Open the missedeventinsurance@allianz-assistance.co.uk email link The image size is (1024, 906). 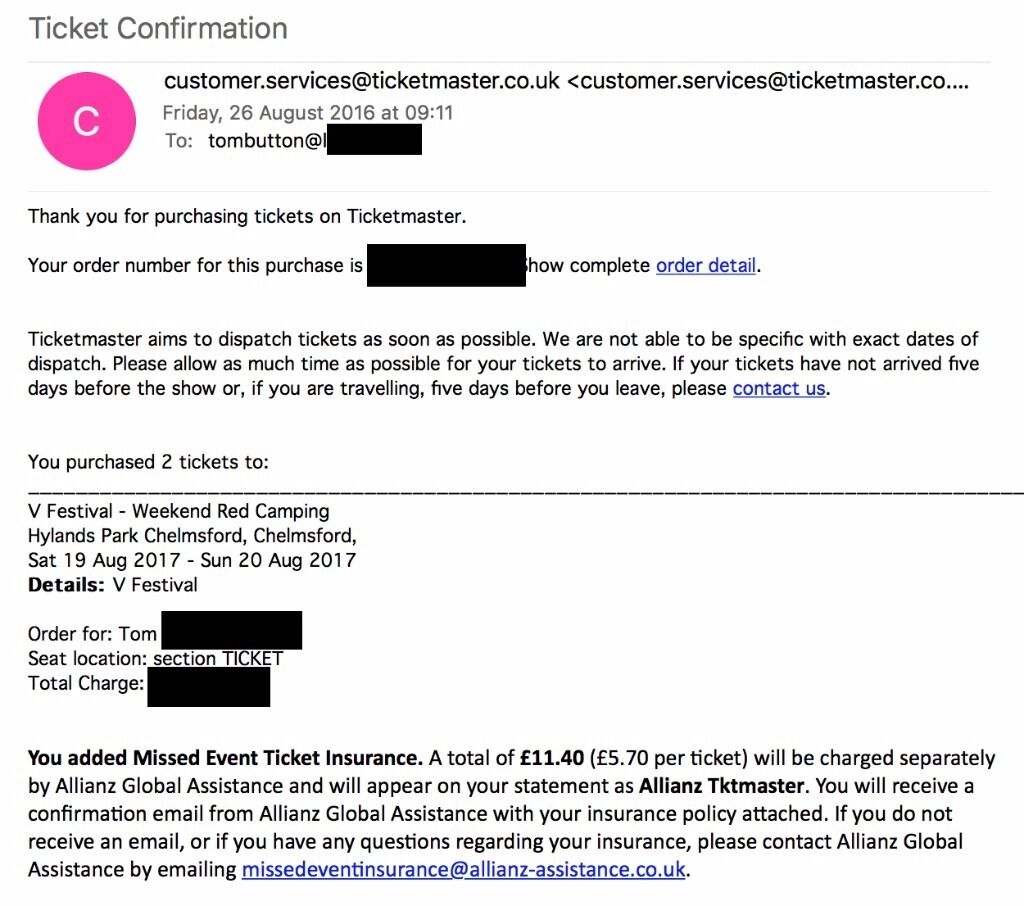464,869
